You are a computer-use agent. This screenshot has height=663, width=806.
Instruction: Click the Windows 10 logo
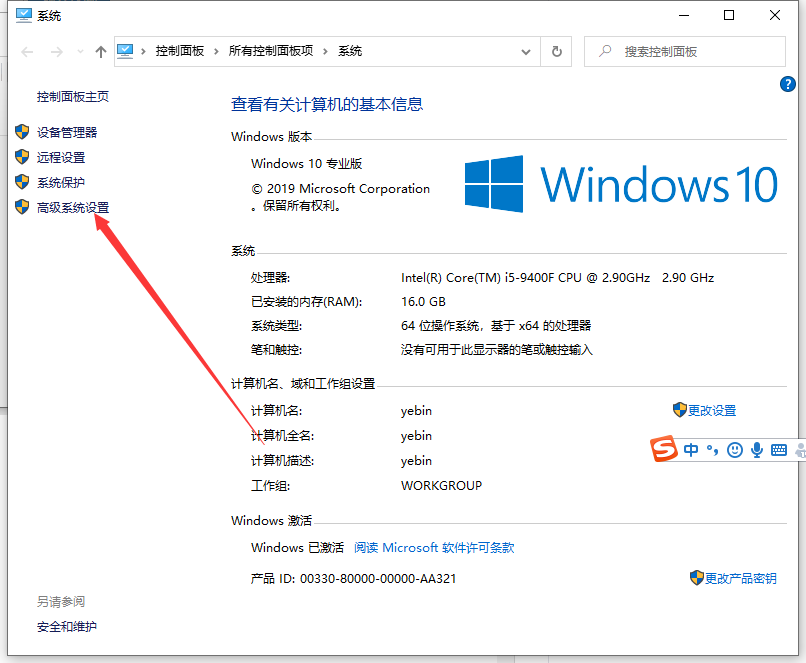coord(621,184)
